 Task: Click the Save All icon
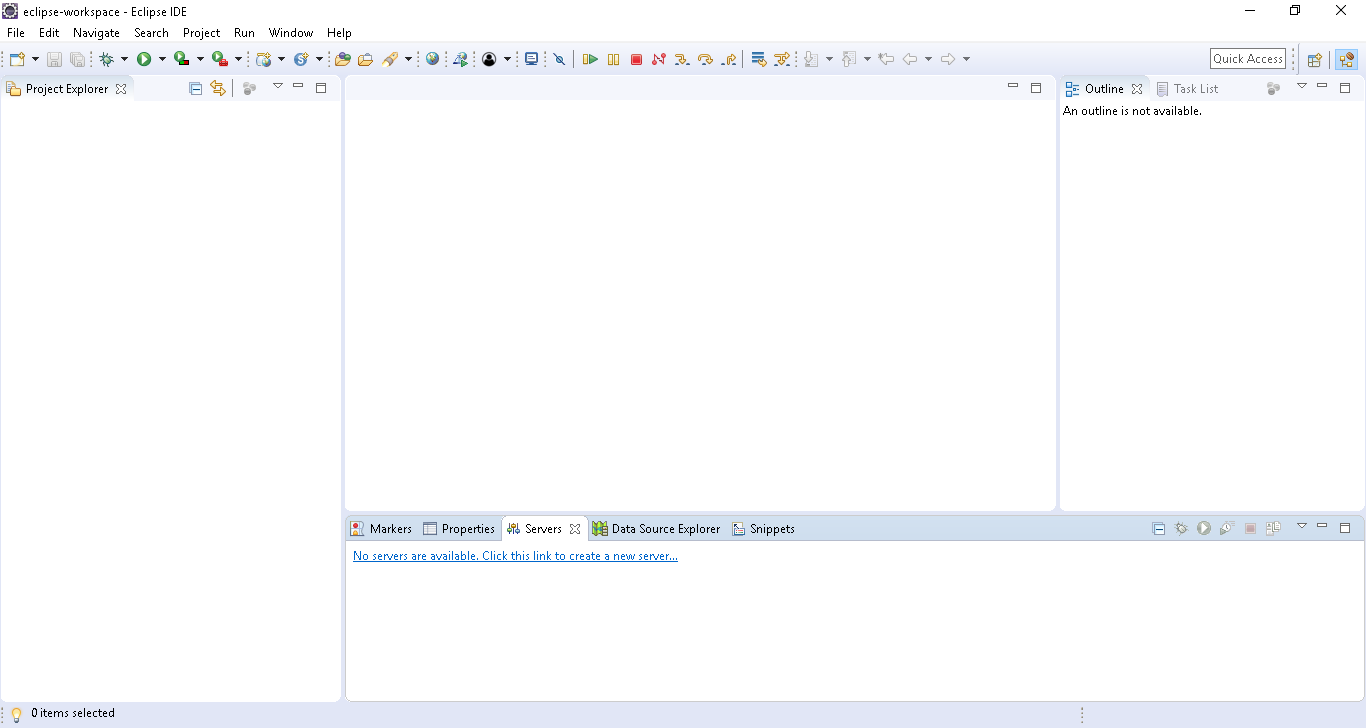click(77, 59)
